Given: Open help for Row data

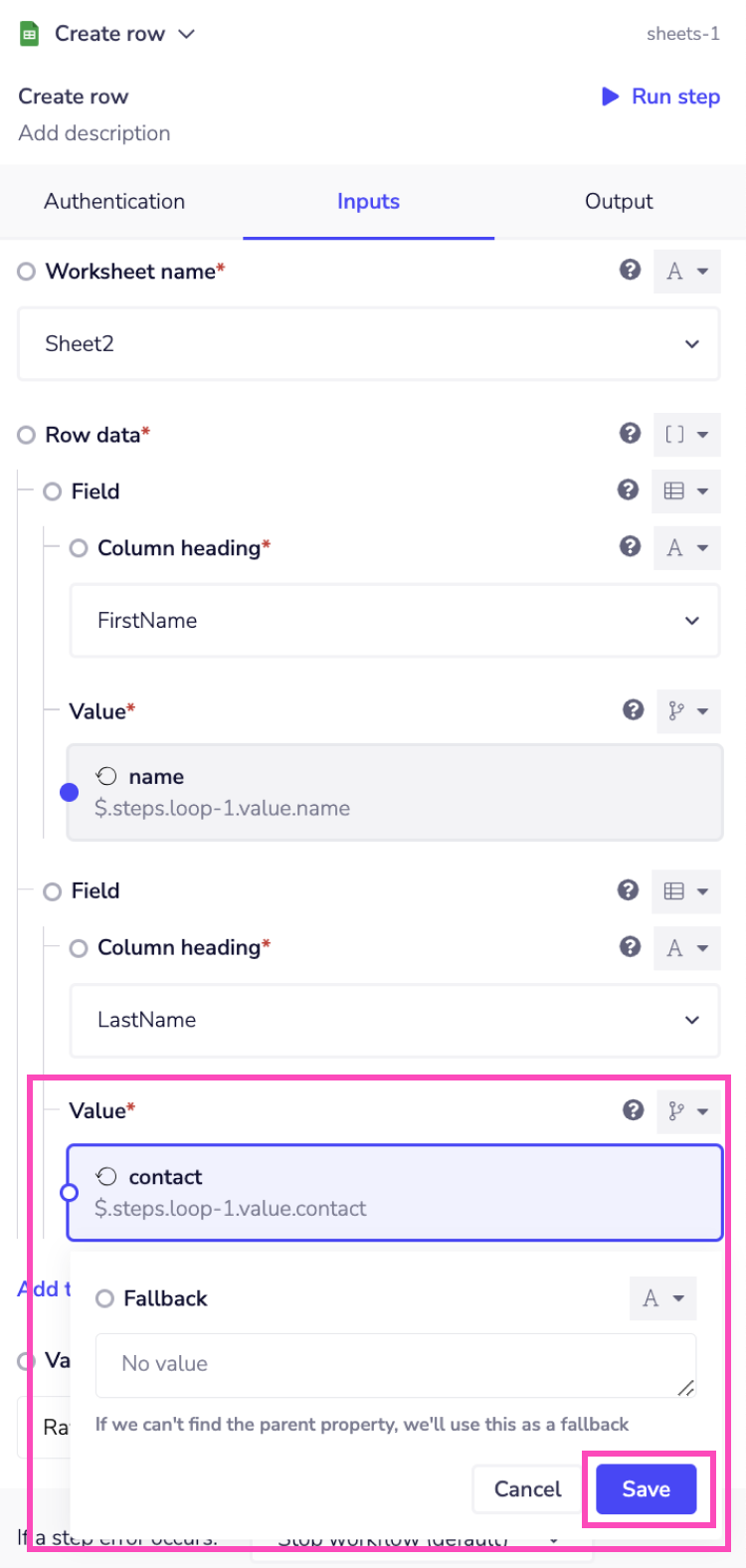Looking at the screenshot, I should point(630,433).
